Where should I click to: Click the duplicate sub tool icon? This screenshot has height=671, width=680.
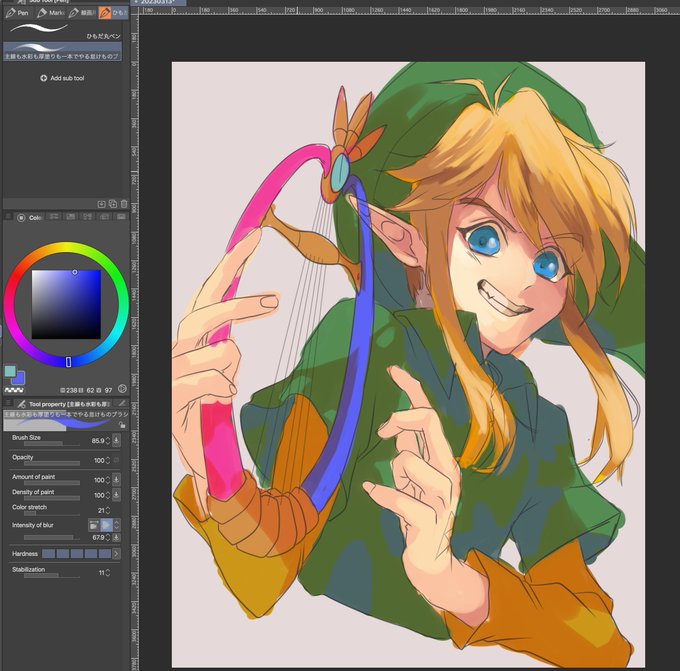tap(113, 204)
